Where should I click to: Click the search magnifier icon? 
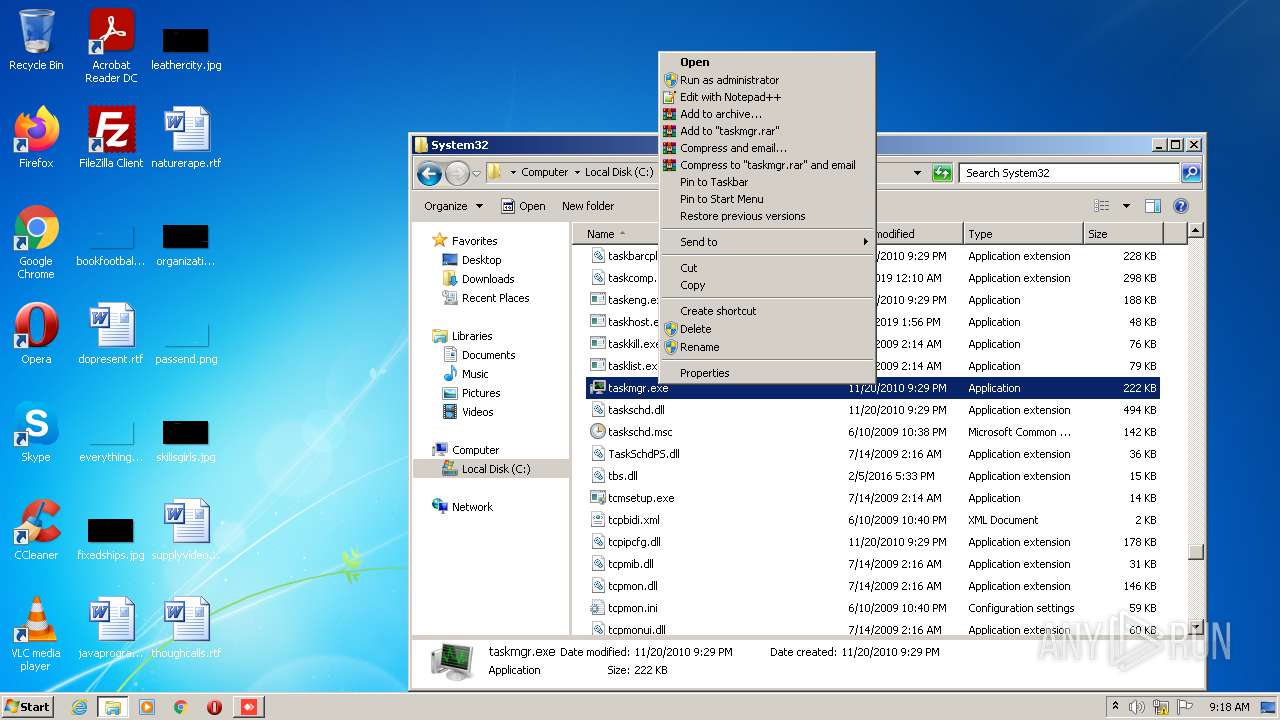1190,173
